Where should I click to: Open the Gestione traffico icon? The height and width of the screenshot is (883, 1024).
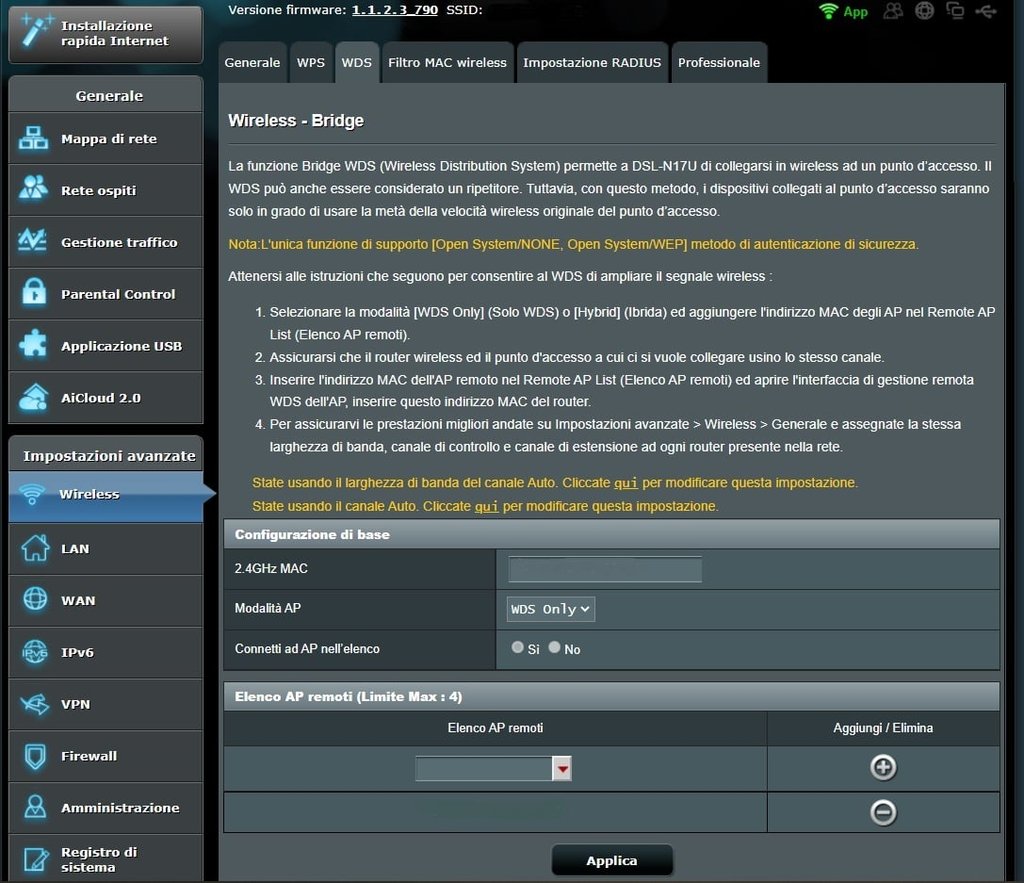(33, 241)
